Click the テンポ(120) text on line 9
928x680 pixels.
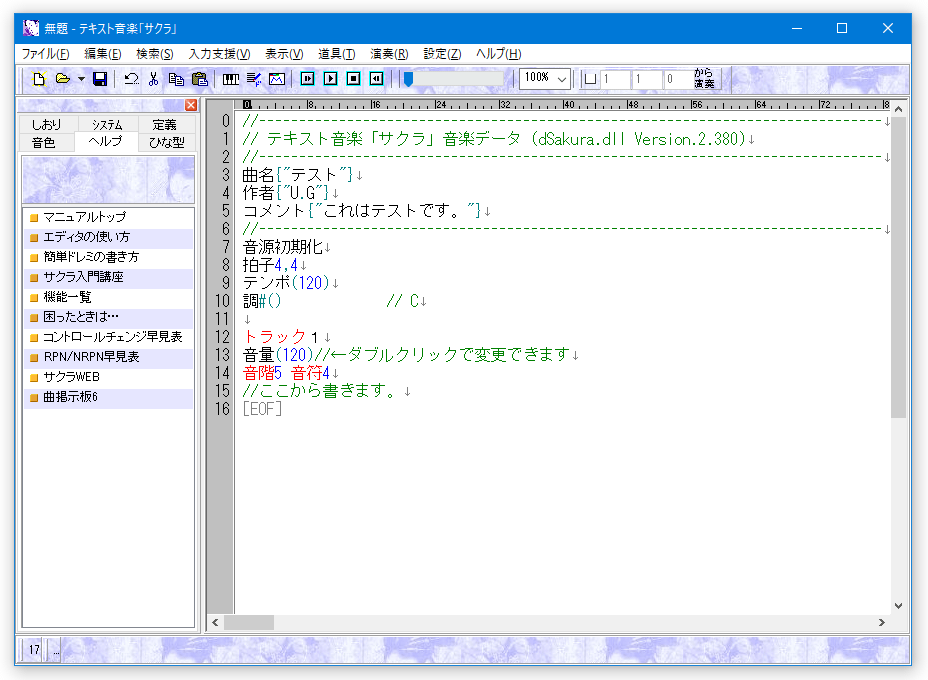pos(286,283)
